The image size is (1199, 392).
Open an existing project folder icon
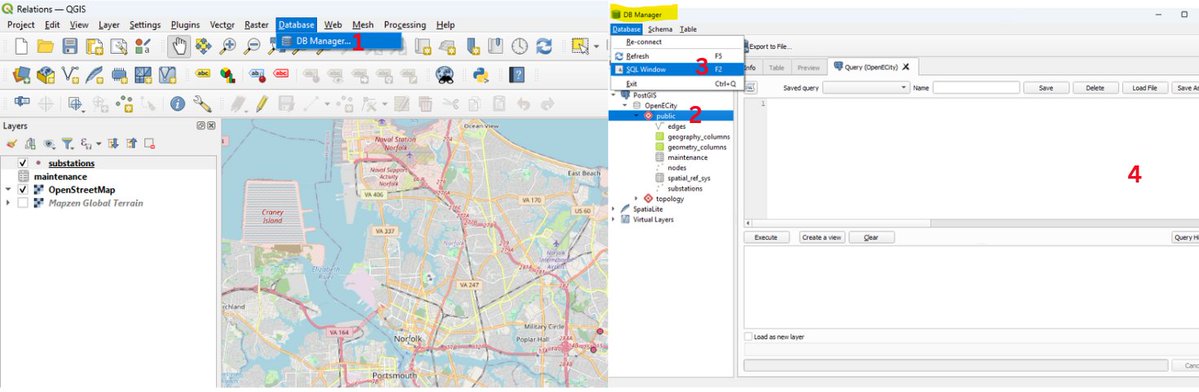pyautogui.click(x=45, y=46)
